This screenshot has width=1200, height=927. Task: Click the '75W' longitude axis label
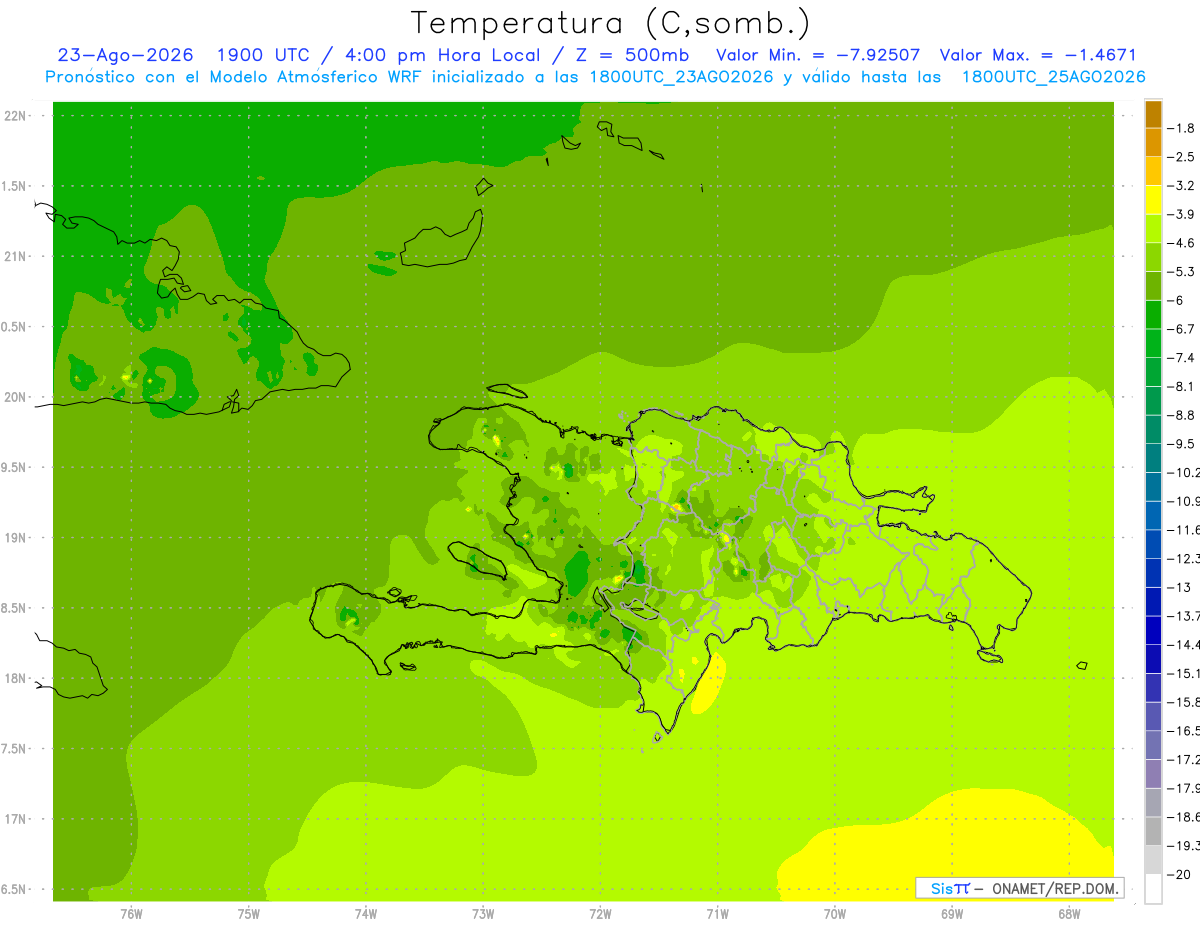pyautogui.click(x=248, y=914)
